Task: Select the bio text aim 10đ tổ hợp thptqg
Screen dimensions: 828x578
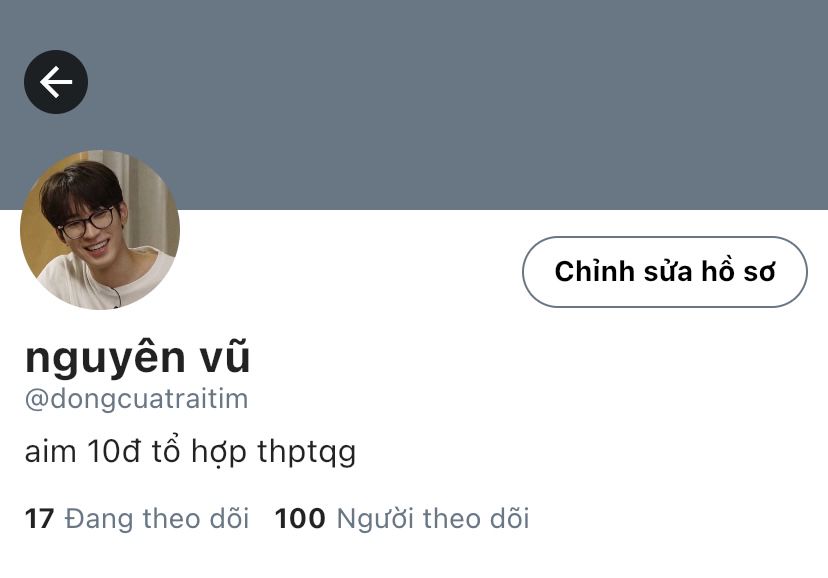Action: click(x=190, y=453)
